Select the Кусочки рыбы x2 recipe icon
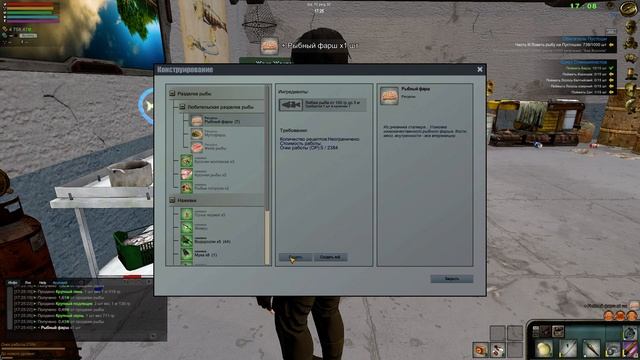 coord(187,174)
